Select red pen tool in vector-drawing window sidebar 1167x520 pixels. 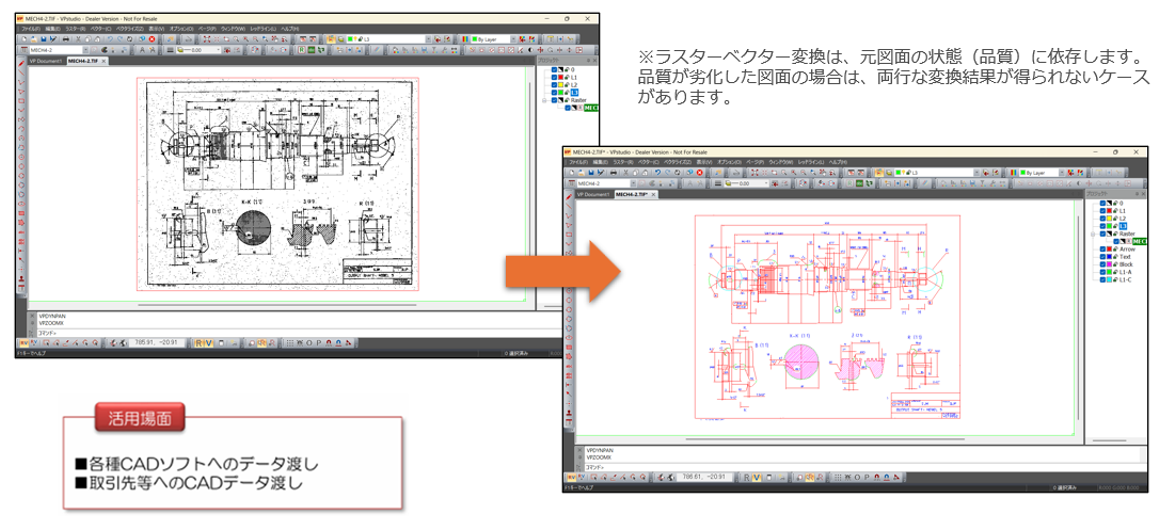(569, 198)
